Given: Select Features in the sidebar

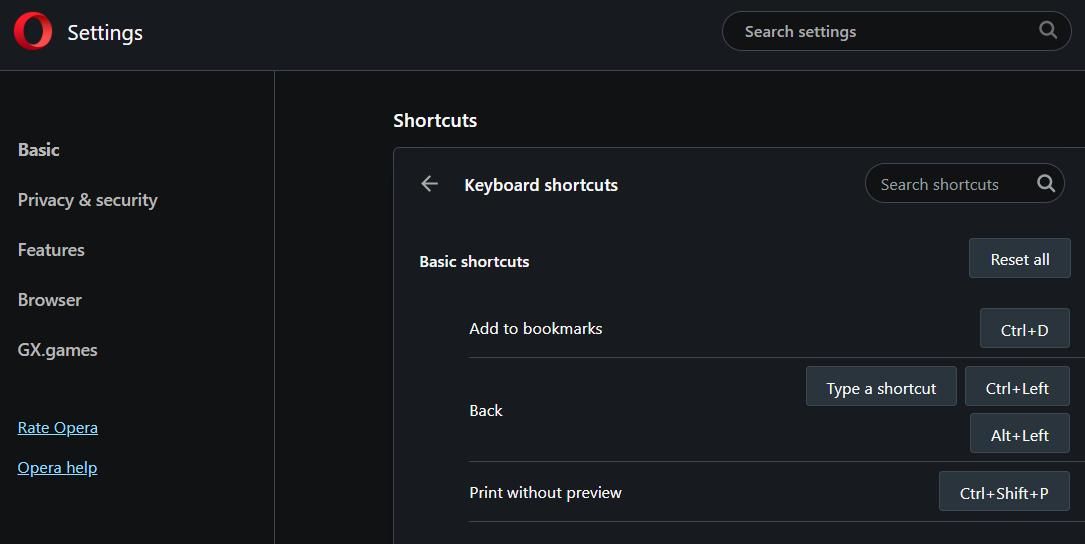Looking at the screenshot, I should coord(51,250).
